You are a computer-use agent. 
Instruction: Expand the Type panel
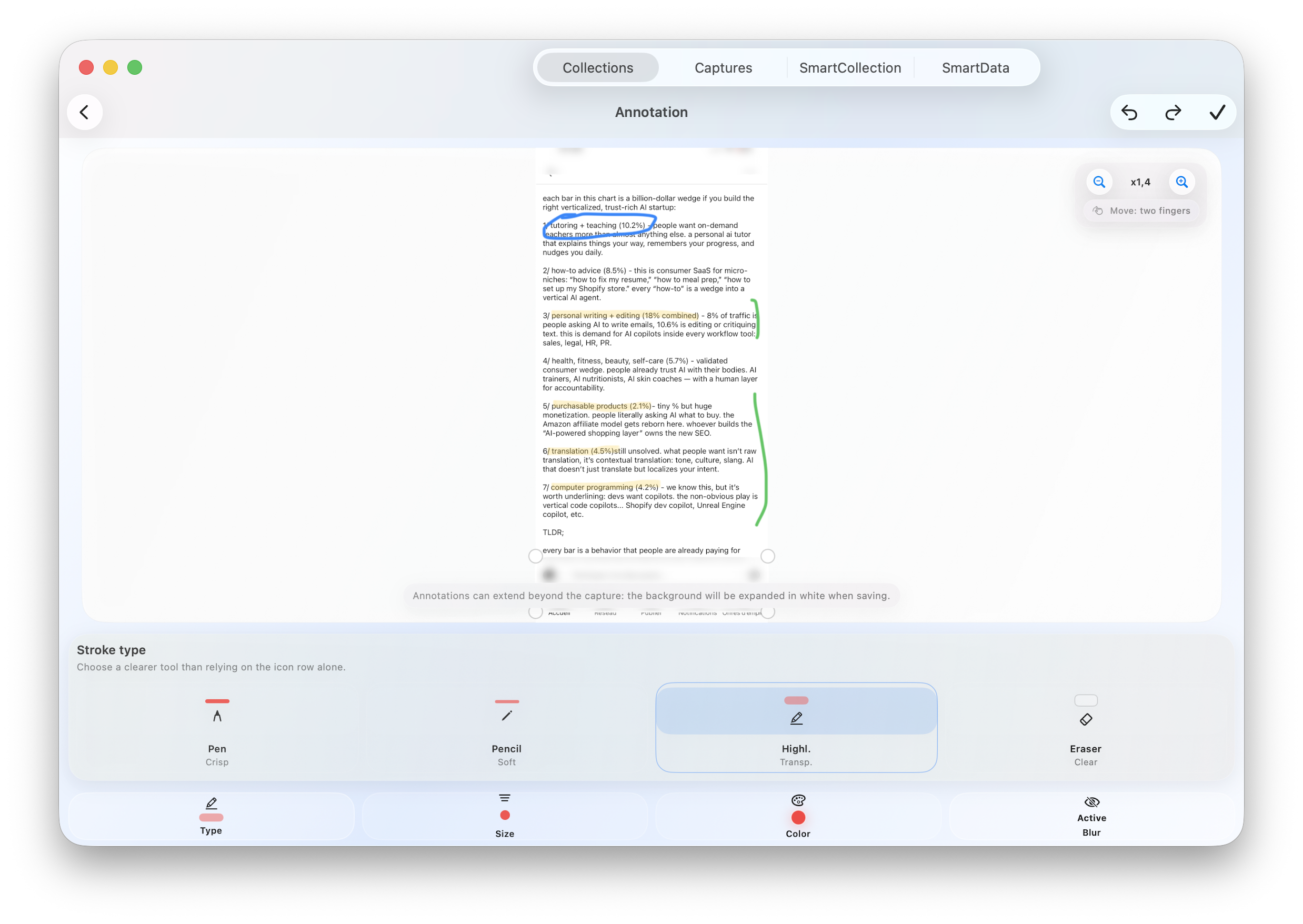coord(211,817)
